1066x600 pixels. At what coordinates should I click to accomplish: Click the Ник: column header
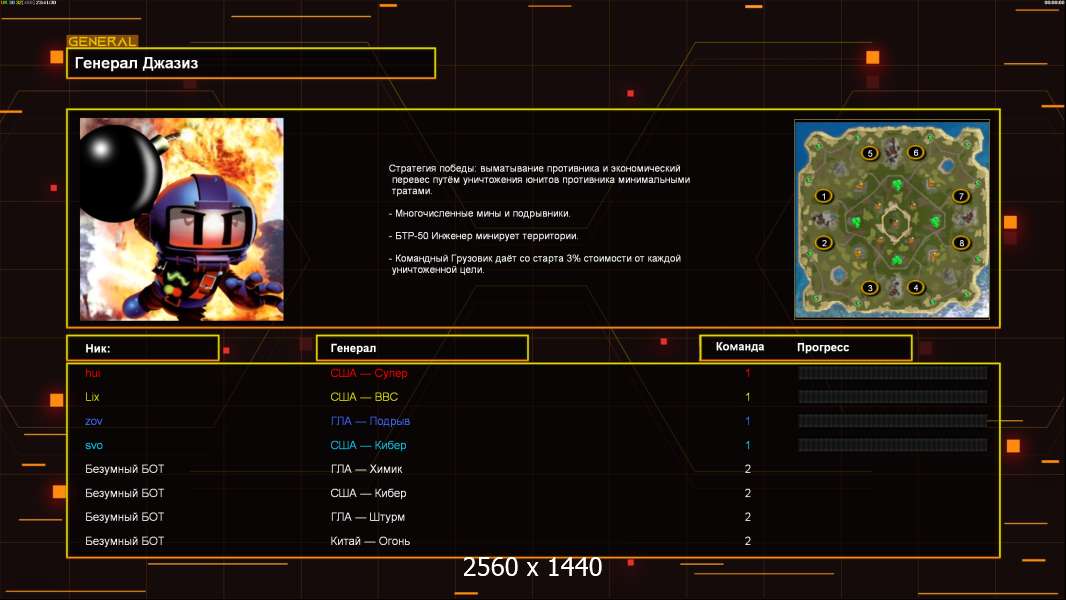[x=142, y=348]
